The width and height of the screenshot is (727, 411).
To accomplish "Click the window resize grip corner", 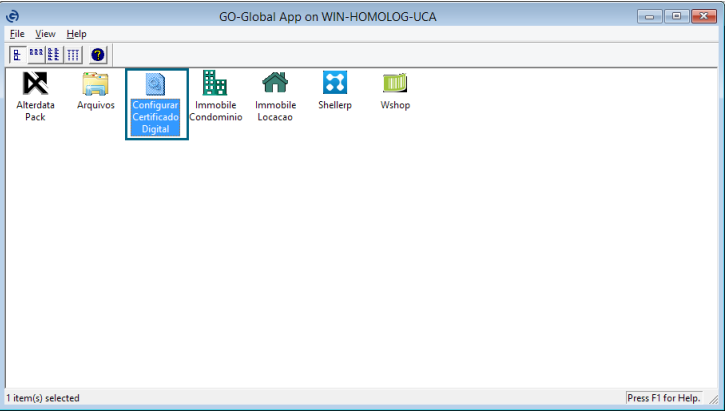I will tap(714, 399).
